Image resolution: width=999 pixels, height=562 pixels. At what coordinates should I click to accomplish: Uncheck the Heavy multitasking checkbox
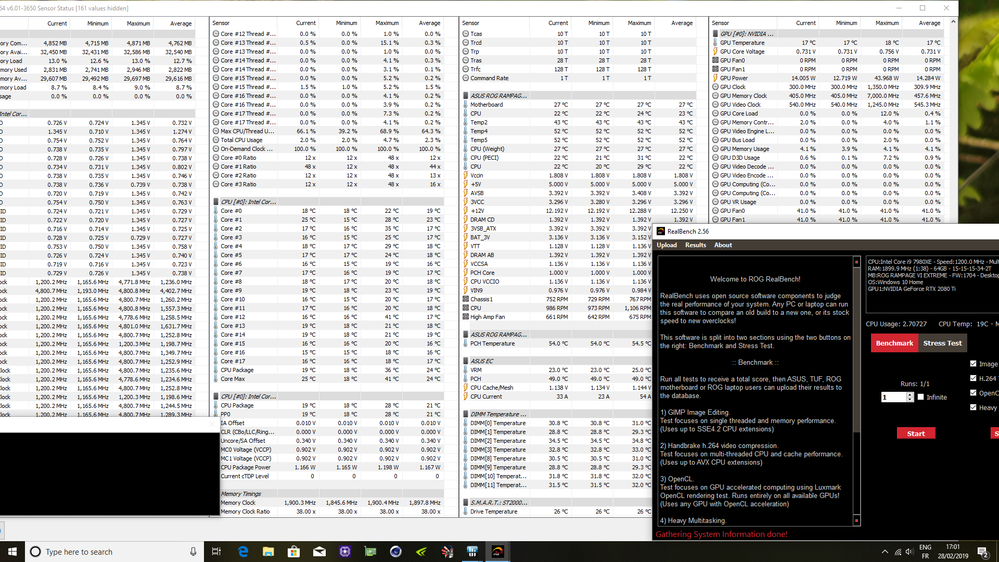pyautogui.click(x=973, y=407)
